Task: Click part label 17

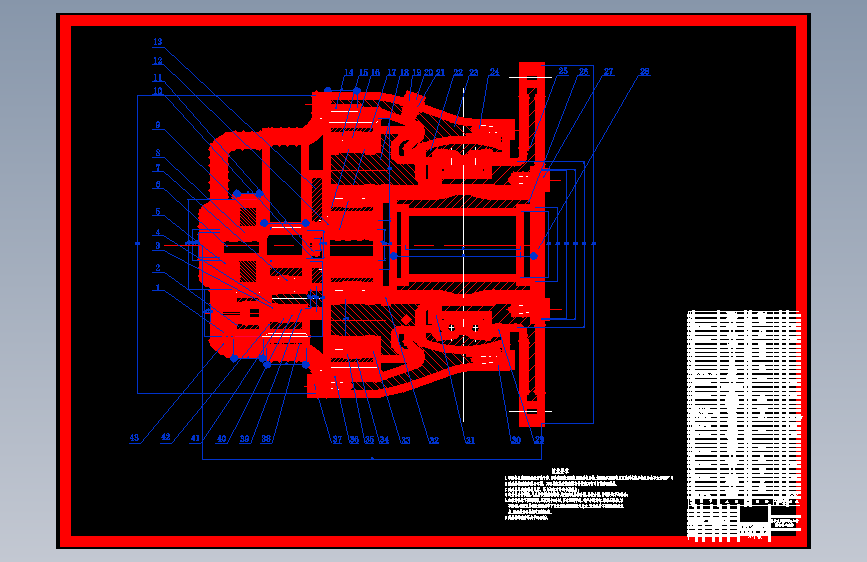Action: [x=391, y=72]
